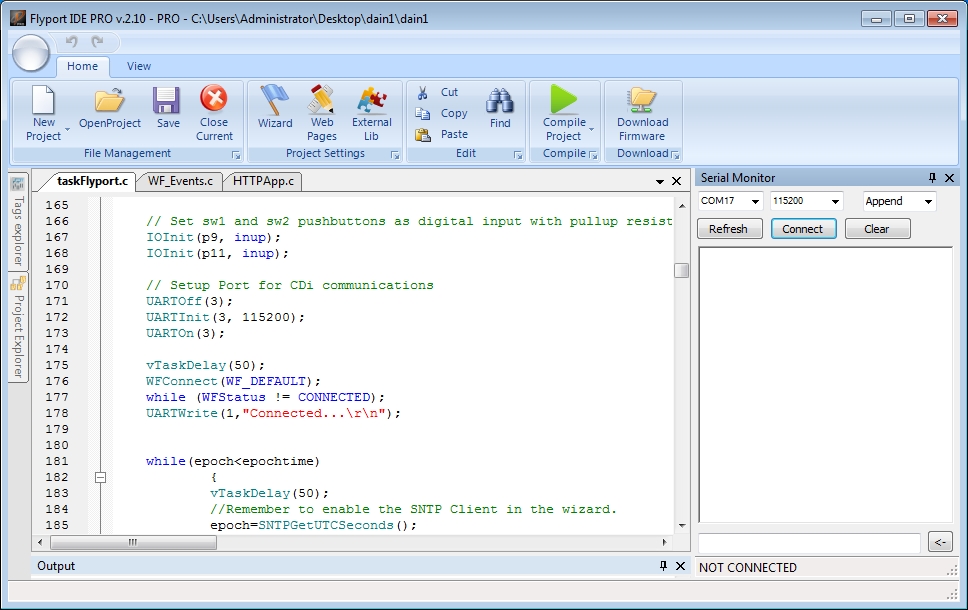Image resolution: width=968 pixels, height=610 pixels.
Task: Copy the selected code
Action: 441,114
